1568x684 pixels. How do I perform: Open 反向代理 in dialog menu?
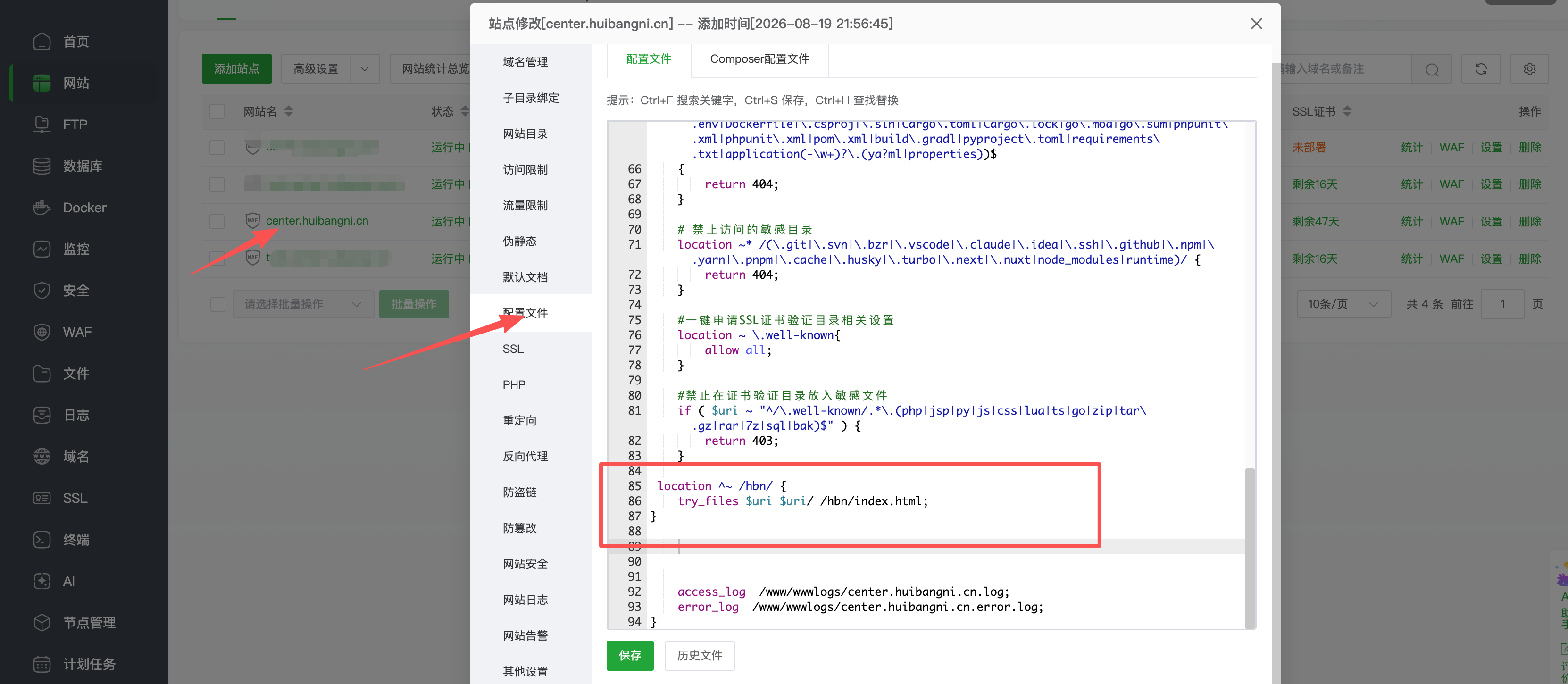coord(525,457)
